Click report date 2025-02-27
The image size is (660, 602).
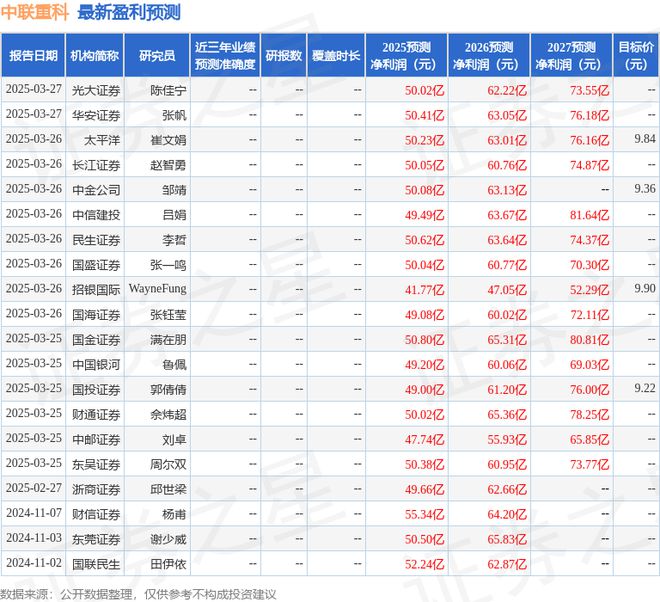[34, 488]
